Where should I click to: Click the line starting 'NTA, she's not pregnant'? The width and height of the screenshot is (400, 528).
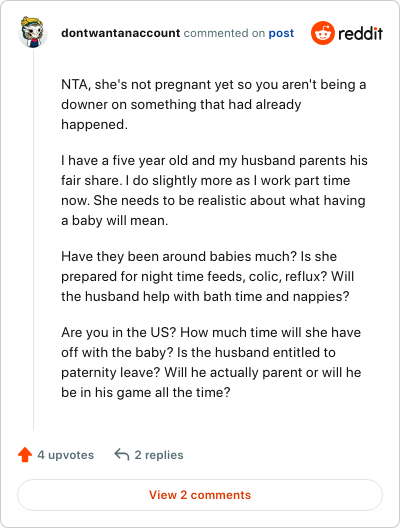tap(213, 85)
